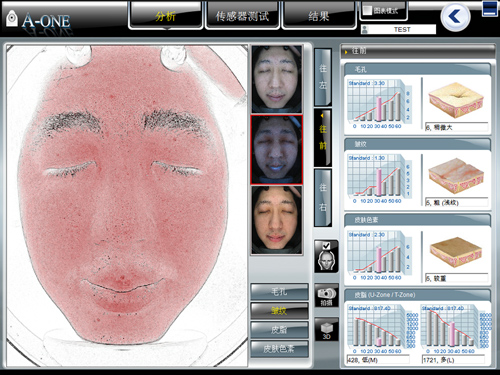
Task: Click the user profile icon beside TEST
Action: 365,30
